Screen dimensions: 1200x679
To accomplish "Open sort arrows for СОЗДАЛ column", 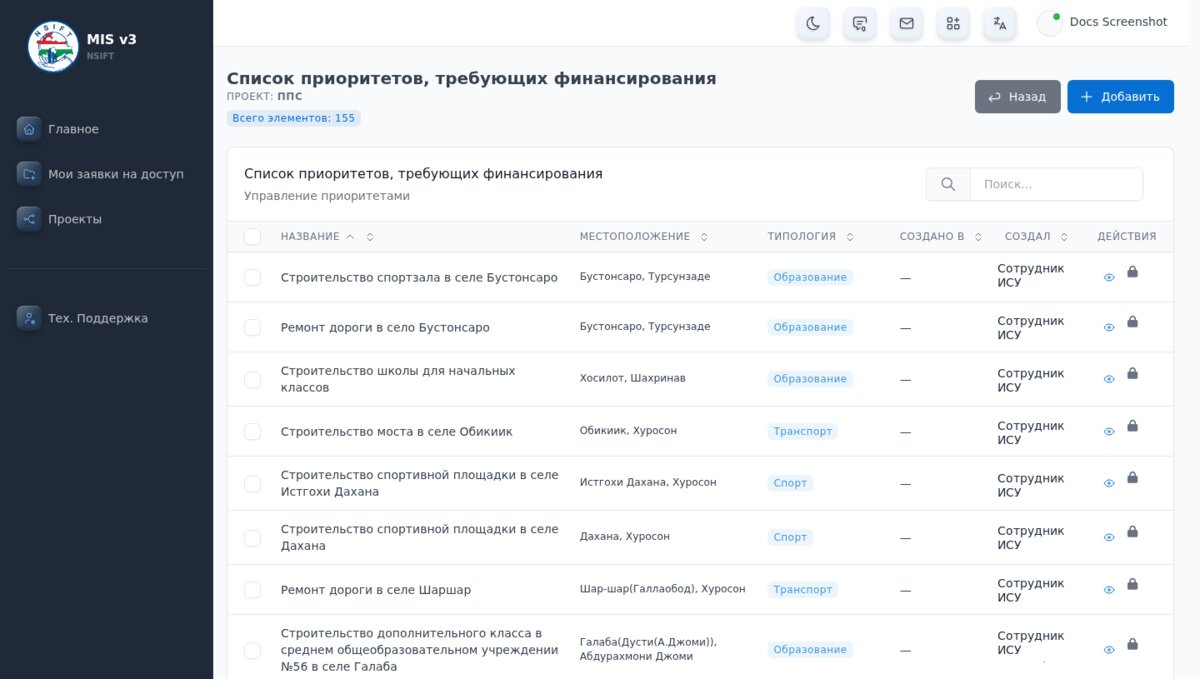I will click(x=1064, y=237).
